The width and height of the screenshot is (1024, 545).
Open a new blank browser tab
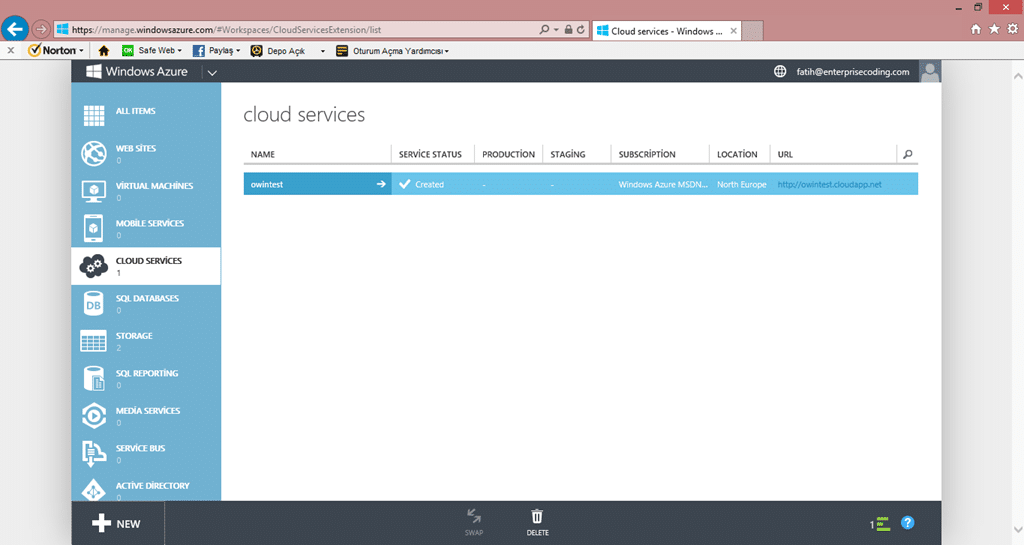pos(752,31)
